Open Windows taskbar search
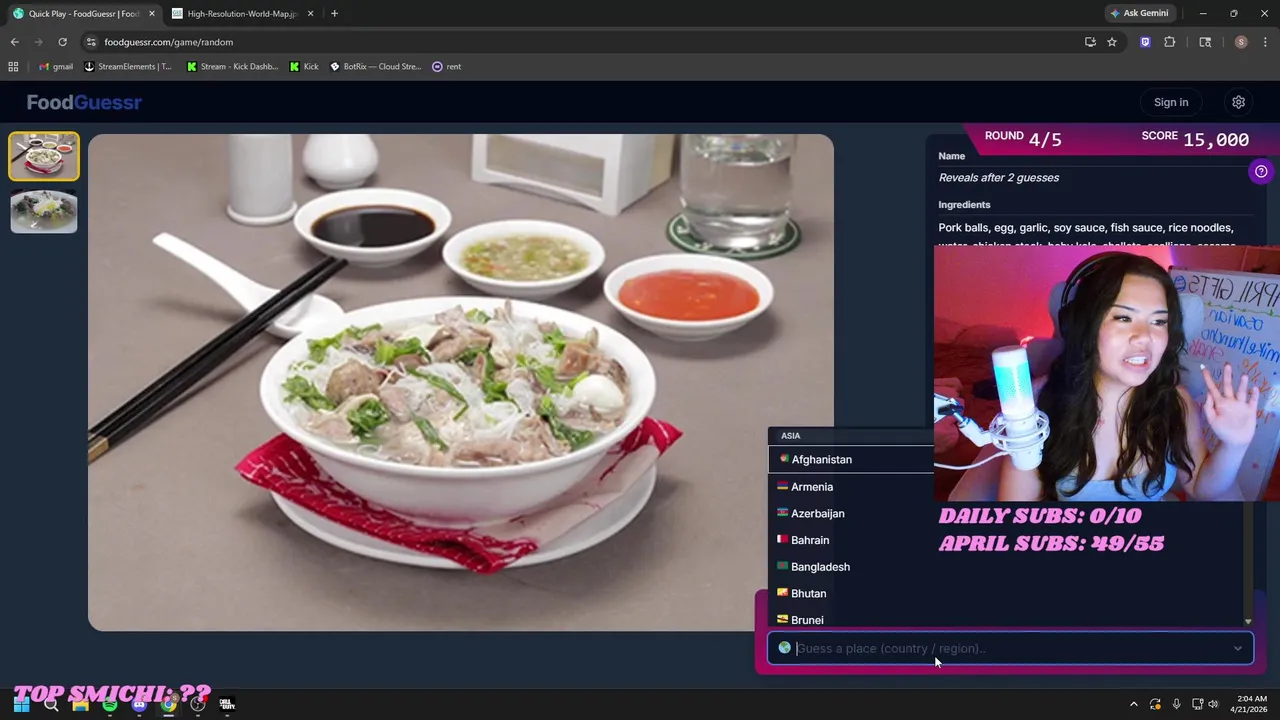This screenshot has width=1280, height=720. (51, 704)
